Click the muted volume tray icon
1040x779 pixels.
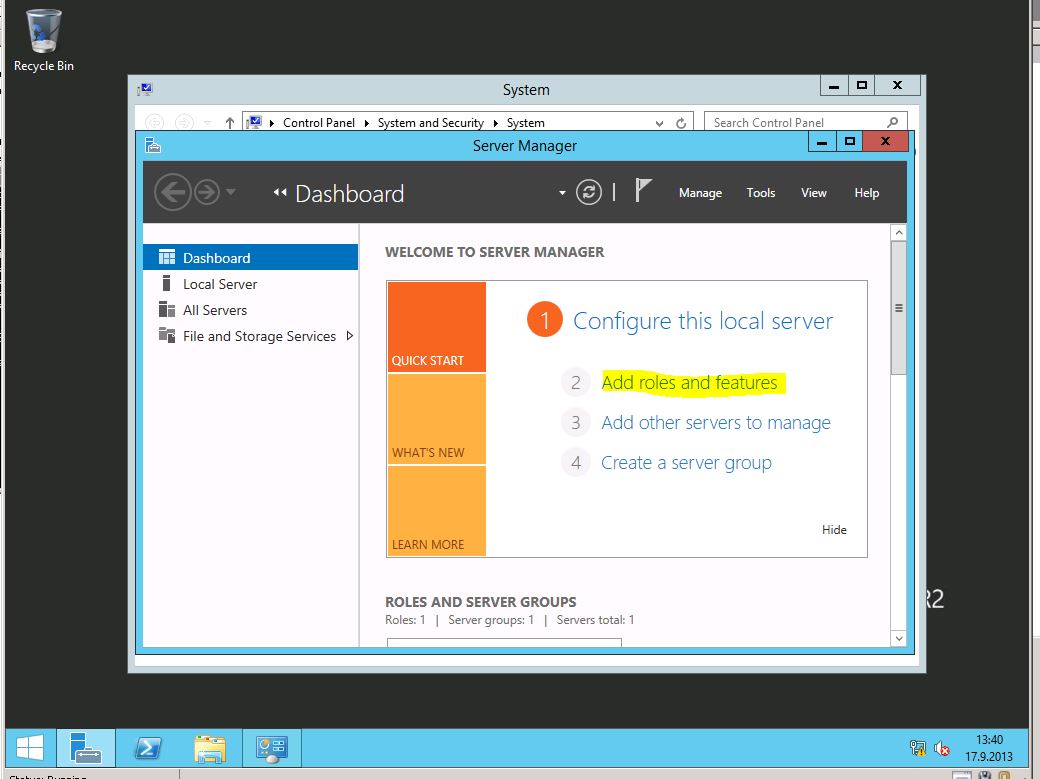click(x=941, y=748)
